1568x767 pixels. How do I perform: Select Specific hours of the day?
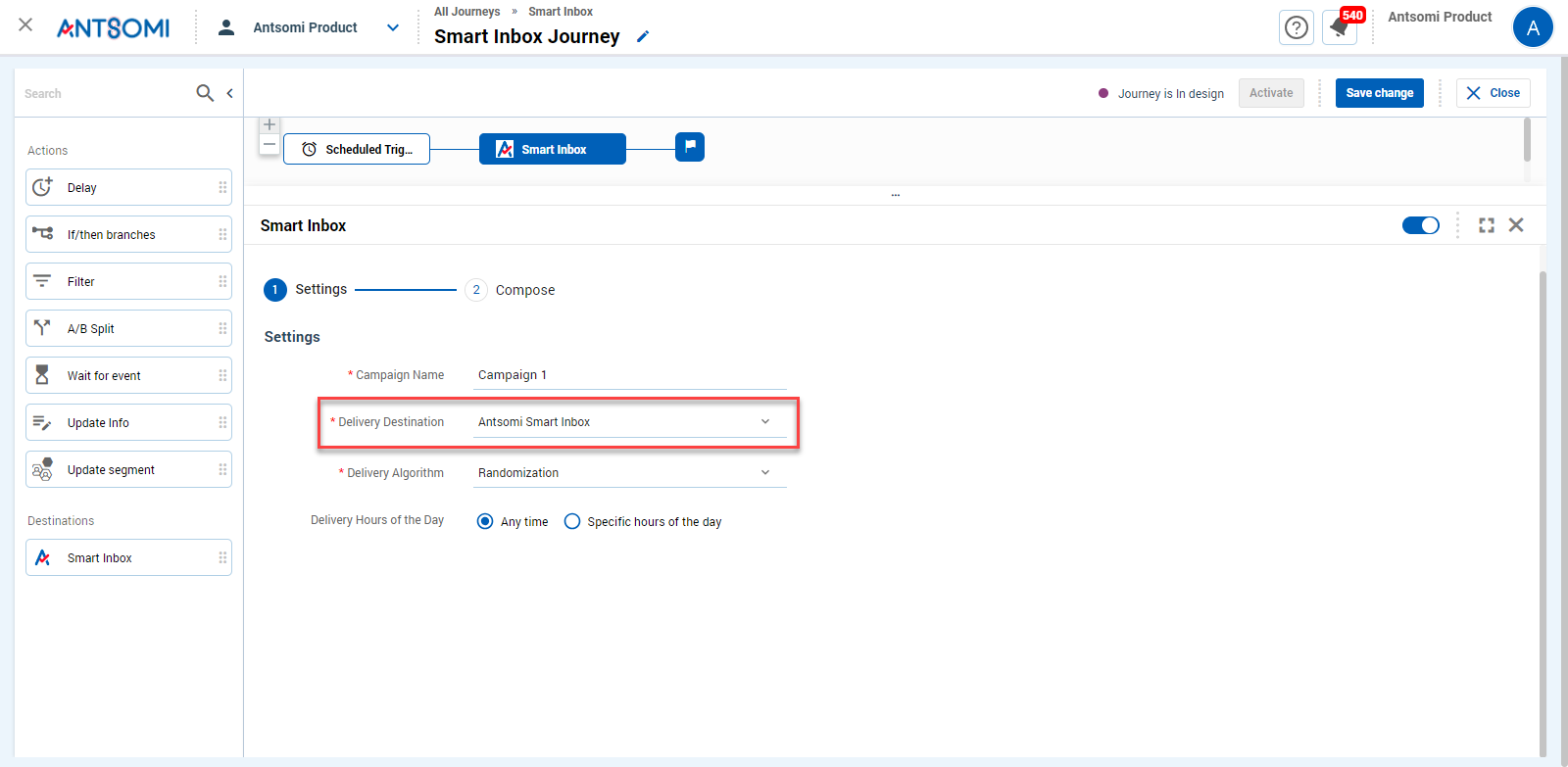coord(572,521)
